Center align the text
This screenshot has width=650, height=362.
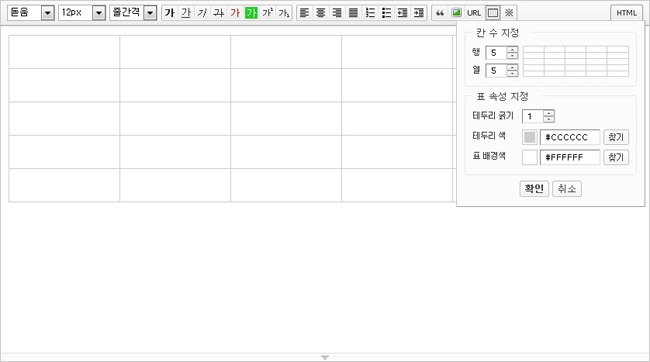click(320, 13)
